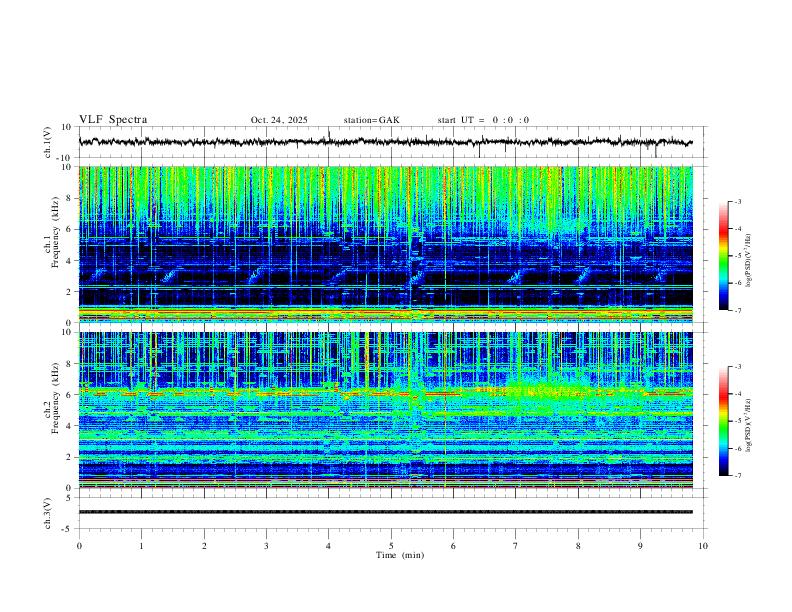Viewport: 792px width, 612px height.
Task: Click tick label "9" on the Time axis
Action: coord(640,546)
